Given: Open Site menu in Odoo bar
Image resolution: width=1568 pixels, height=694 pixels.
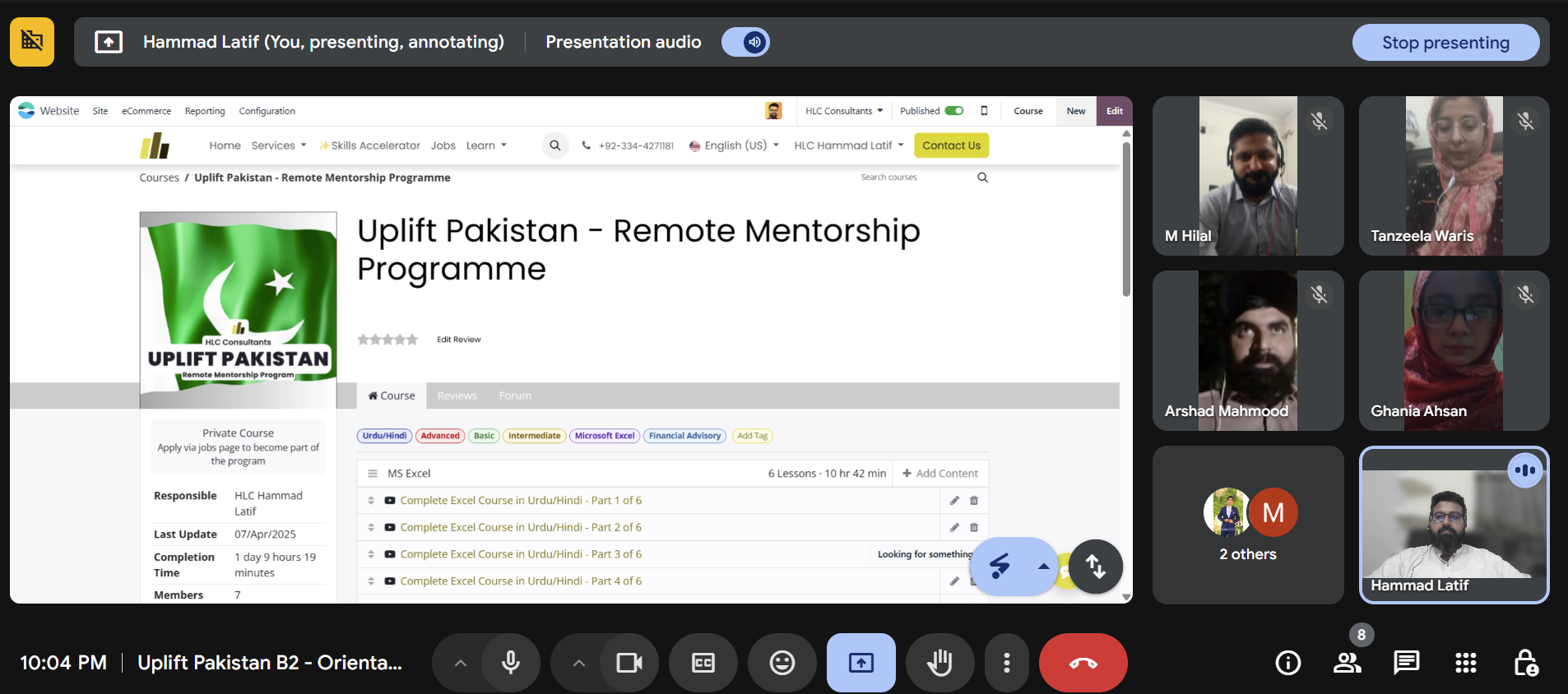Looking at the screenshot, I should [100, 111].
